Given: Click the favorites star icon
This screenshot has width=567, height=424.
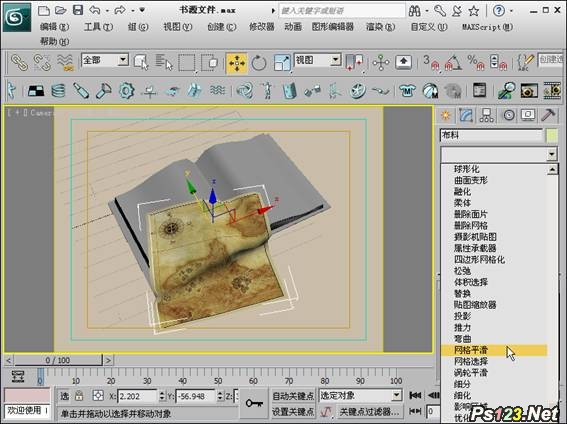Looking at the screenshot, I should coord(474,11).
